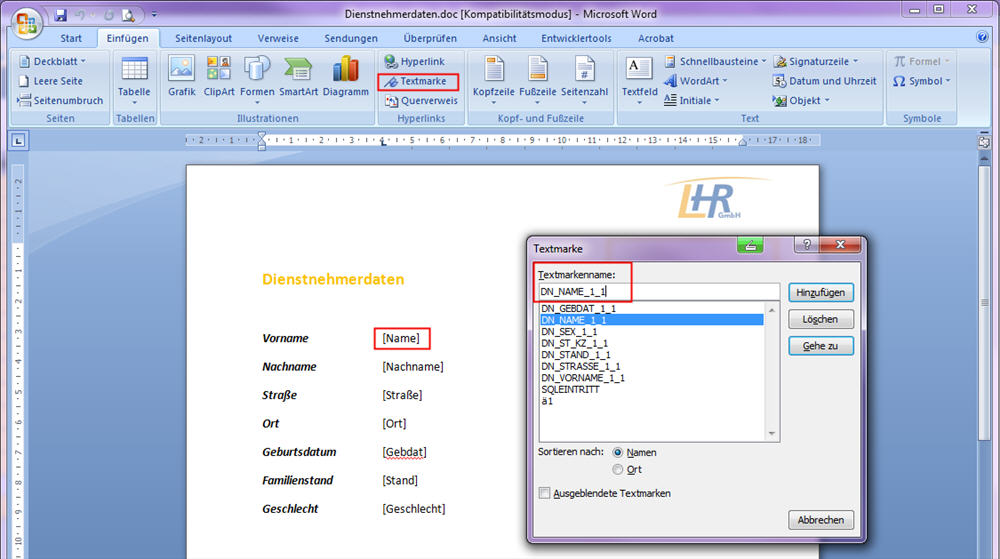Open the Tabelle insert dropdown
This screenshot has width=1000, height=559.
point(134,79)
